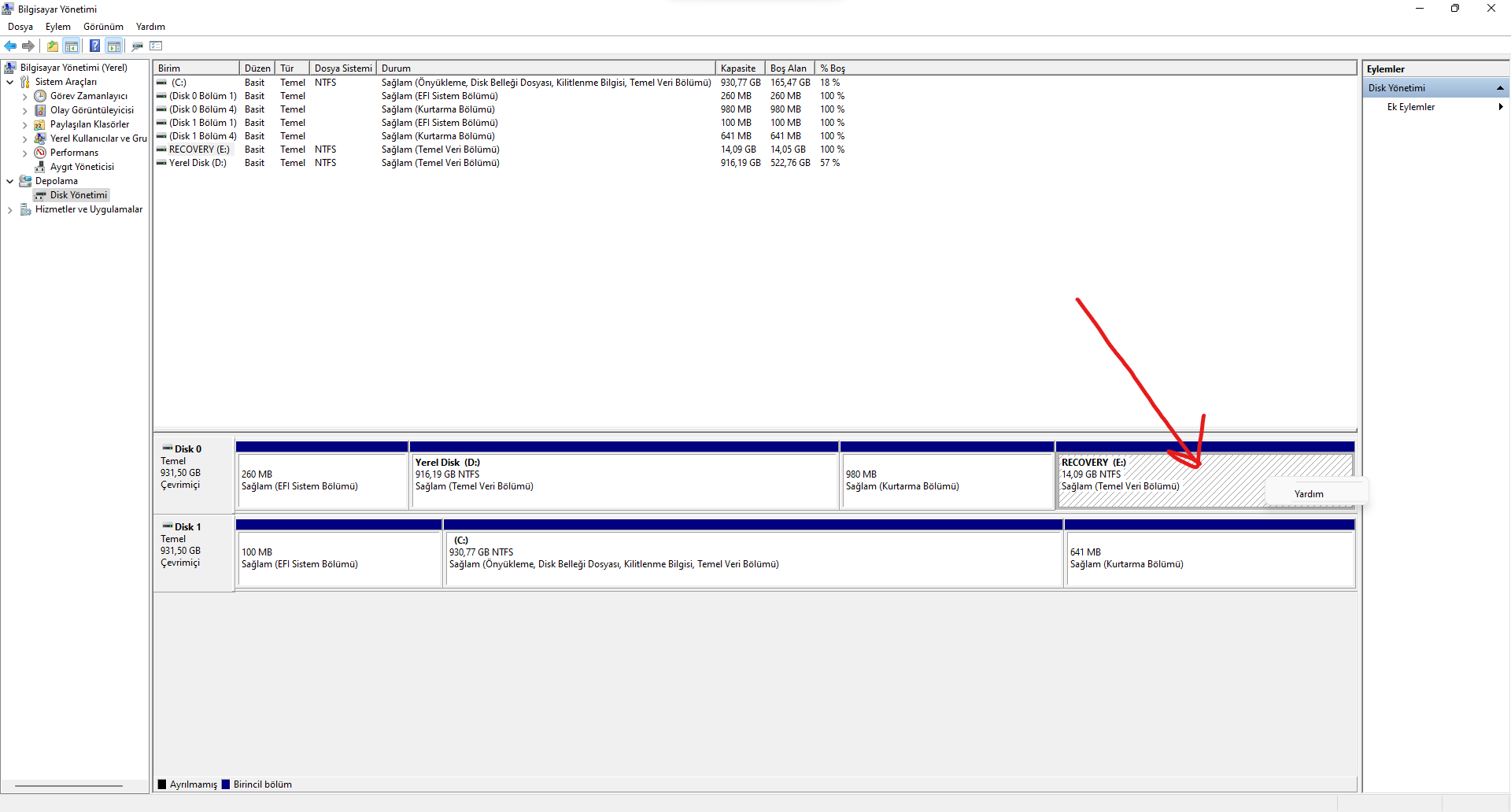Click the Paylaşılan Klasörler folder icon
This screenshot has width=1511, height=812.
point(40,124)
